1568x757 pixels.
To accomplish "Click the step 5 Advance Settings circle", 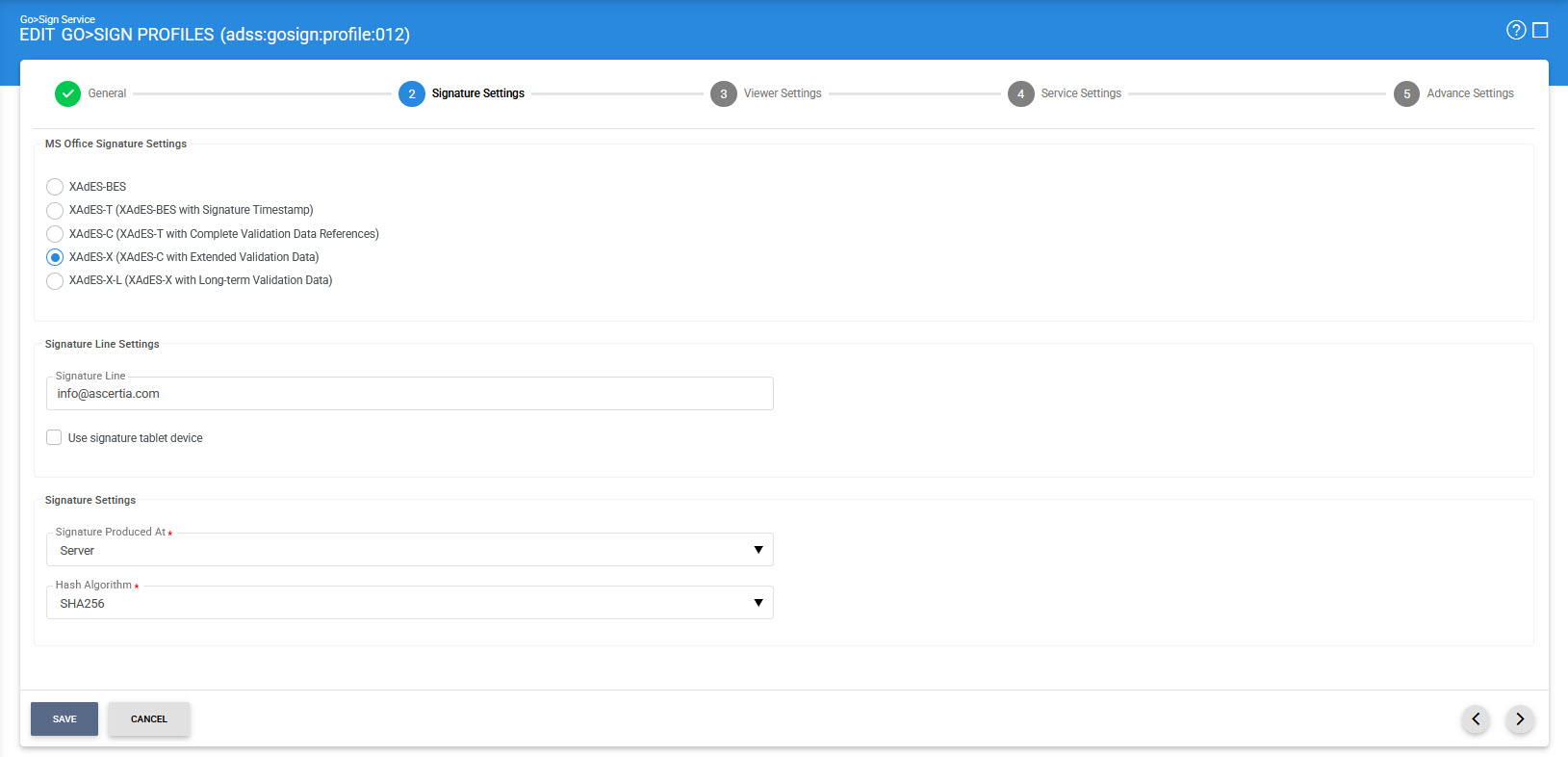I will coord(1406,94).
